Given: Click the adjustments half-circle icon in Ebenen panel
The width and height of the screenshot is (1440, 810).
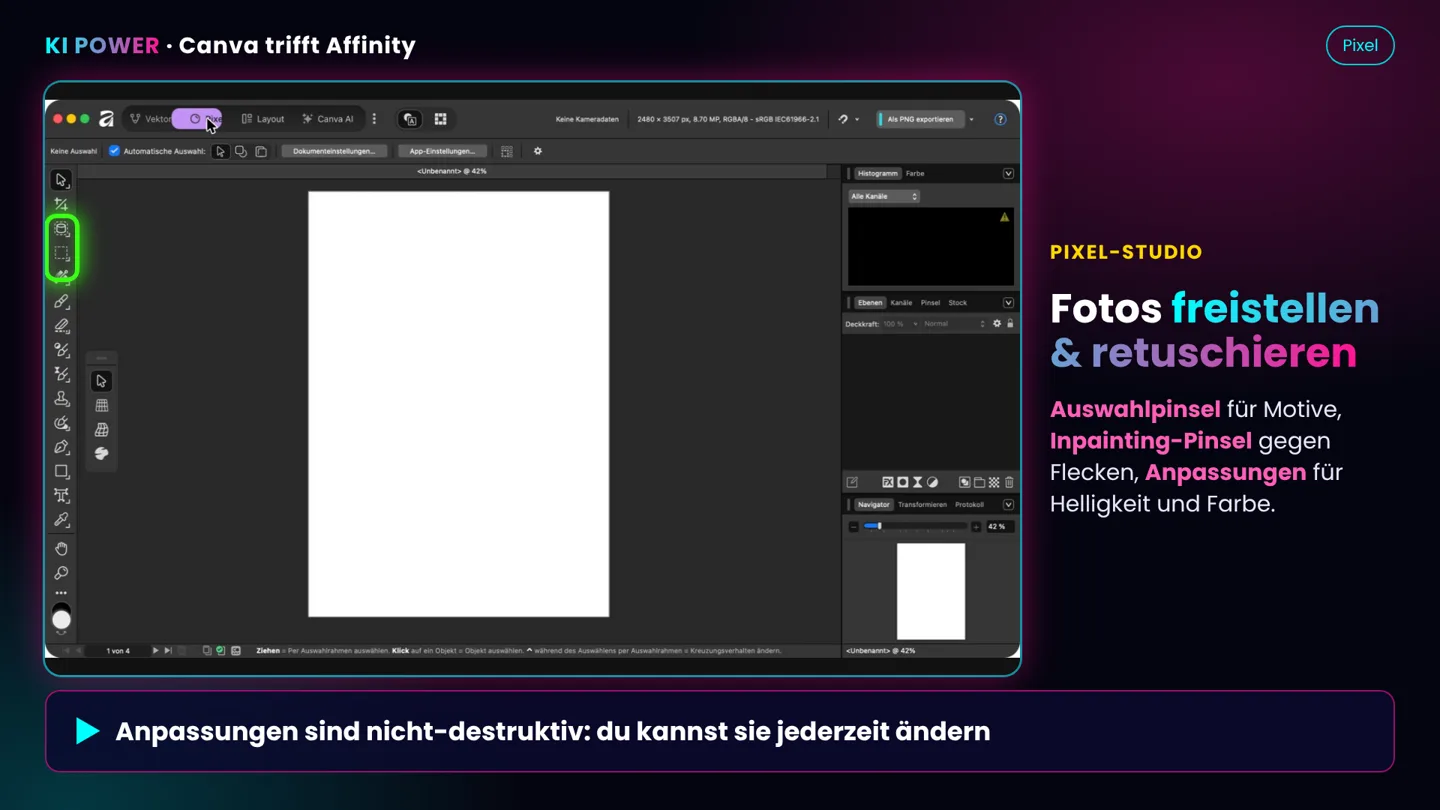Looking at the screenshot, I should coord(932,482).
